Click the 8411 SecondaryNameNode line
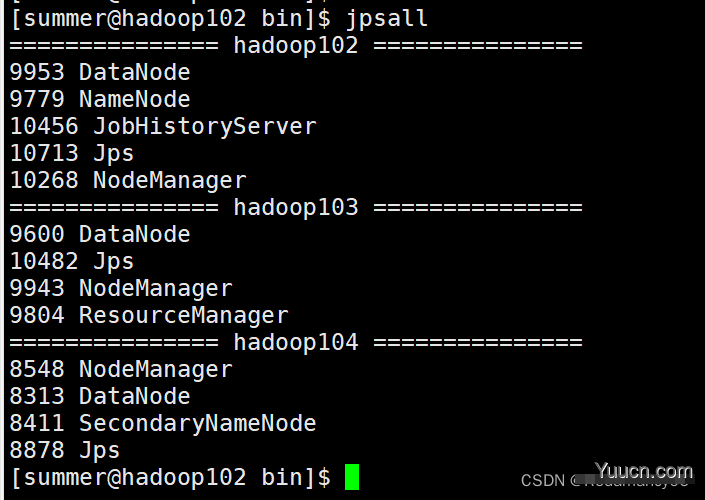This screenshot has height=500, width=705. tap(163, 423)
